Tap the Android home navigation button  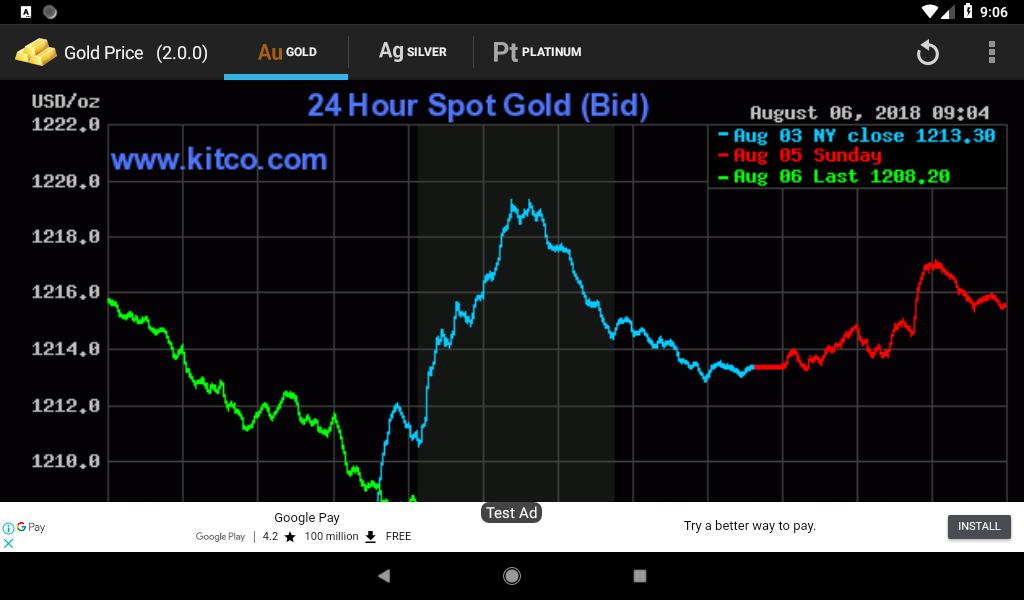point(512,575)
